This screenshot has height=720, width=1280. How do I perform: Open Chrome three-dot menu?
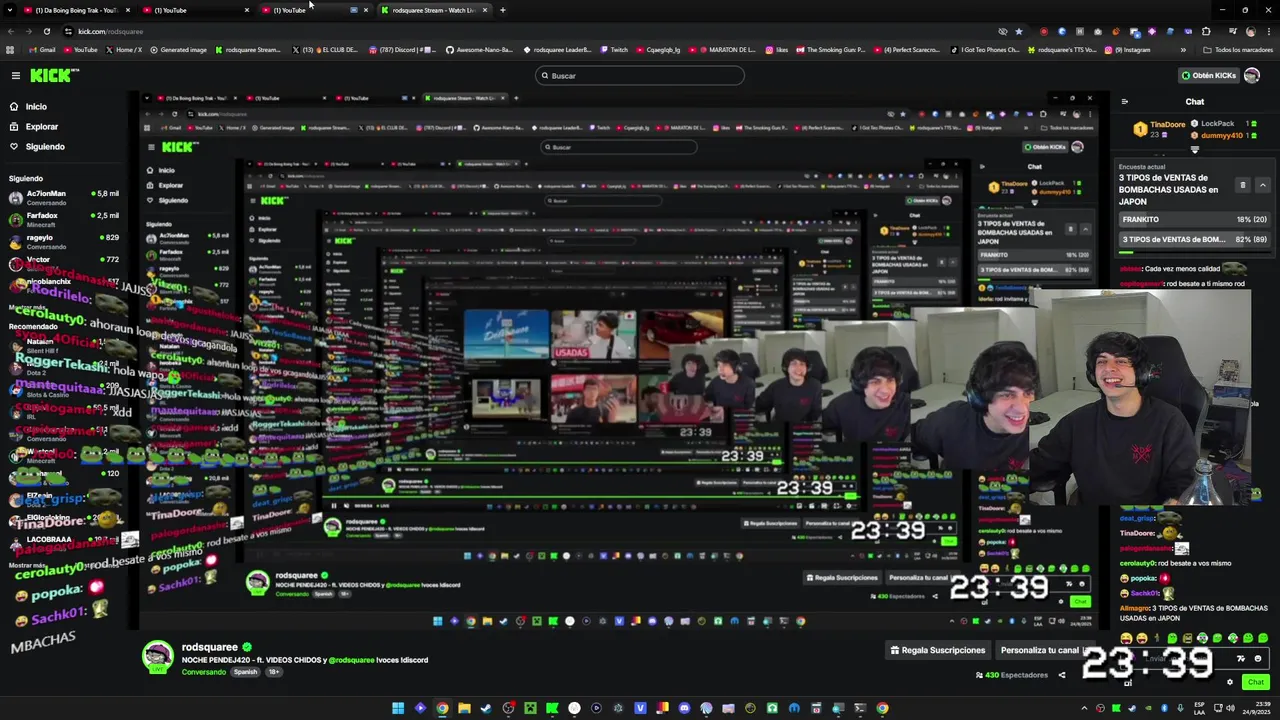1269,31
